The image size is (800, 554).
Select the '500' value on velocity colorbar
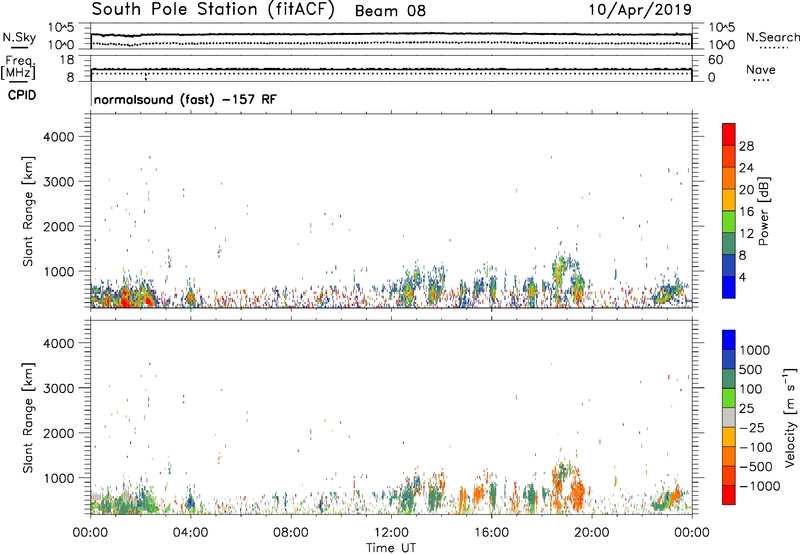pos(750,369)
